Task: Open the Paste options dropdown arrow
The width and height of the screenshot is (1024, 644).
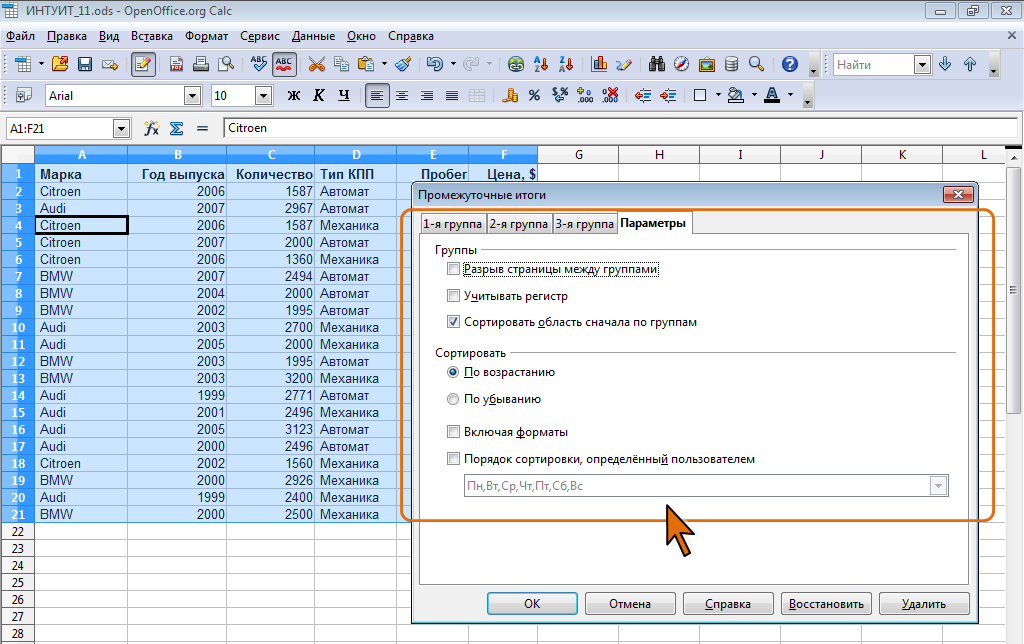Action: [x=384, y=64]
